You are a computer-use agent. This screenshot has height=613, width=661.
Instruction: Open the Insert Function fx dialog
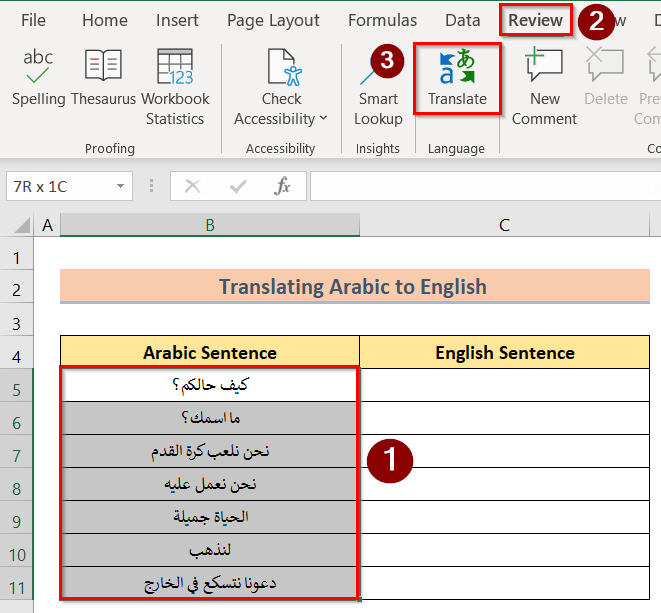(282, 186)
